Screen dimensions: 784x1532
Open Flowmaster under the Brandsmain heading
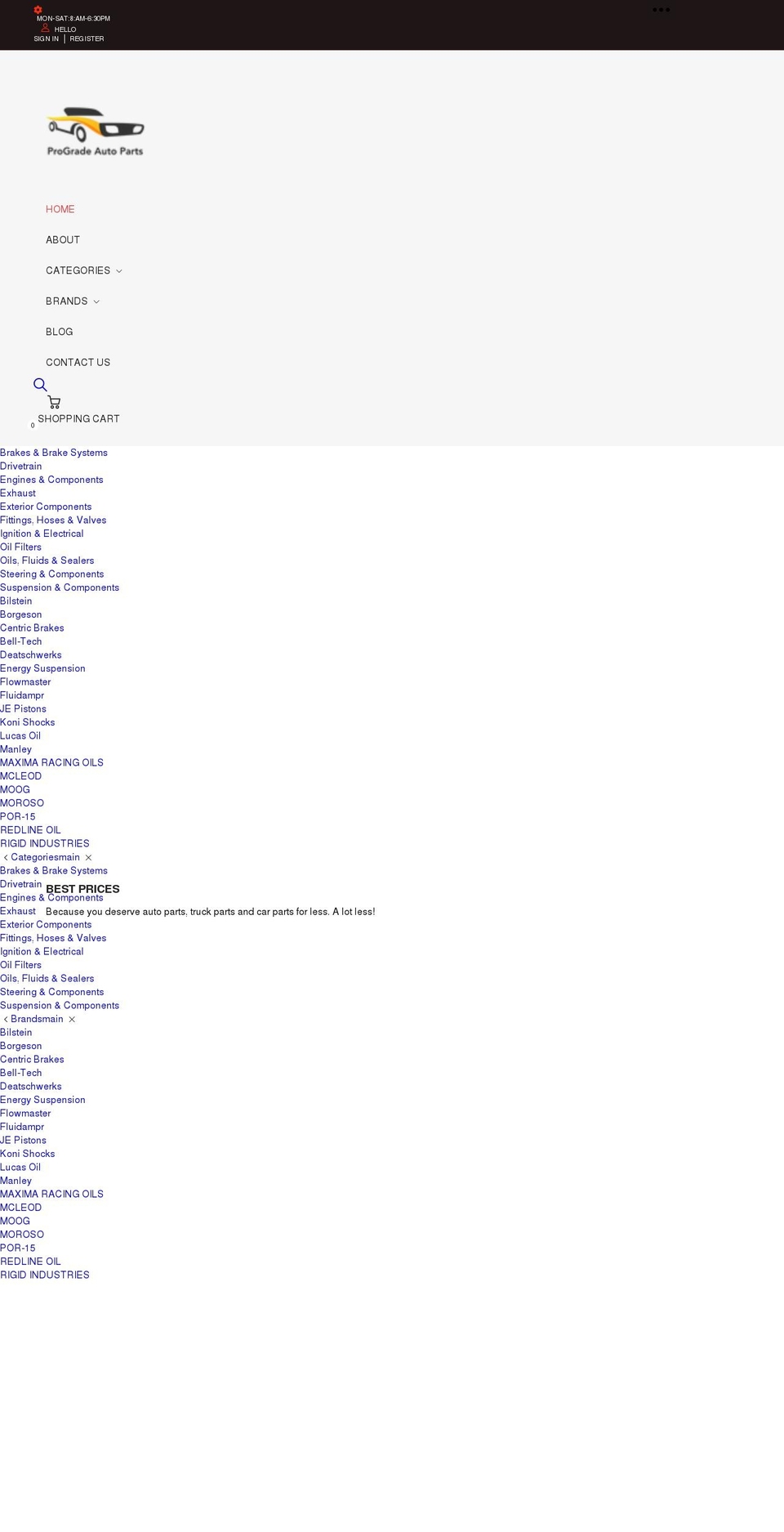click(25, 1114)
